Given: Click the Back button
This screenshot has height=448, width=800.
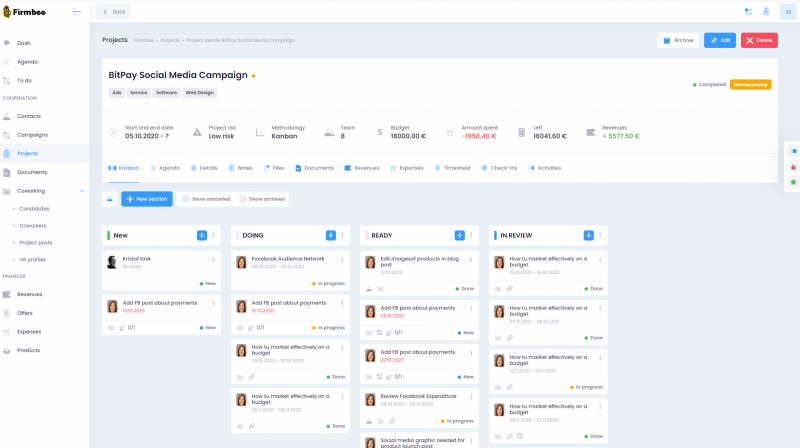Looking at the screenshot, I should [113, 12].
